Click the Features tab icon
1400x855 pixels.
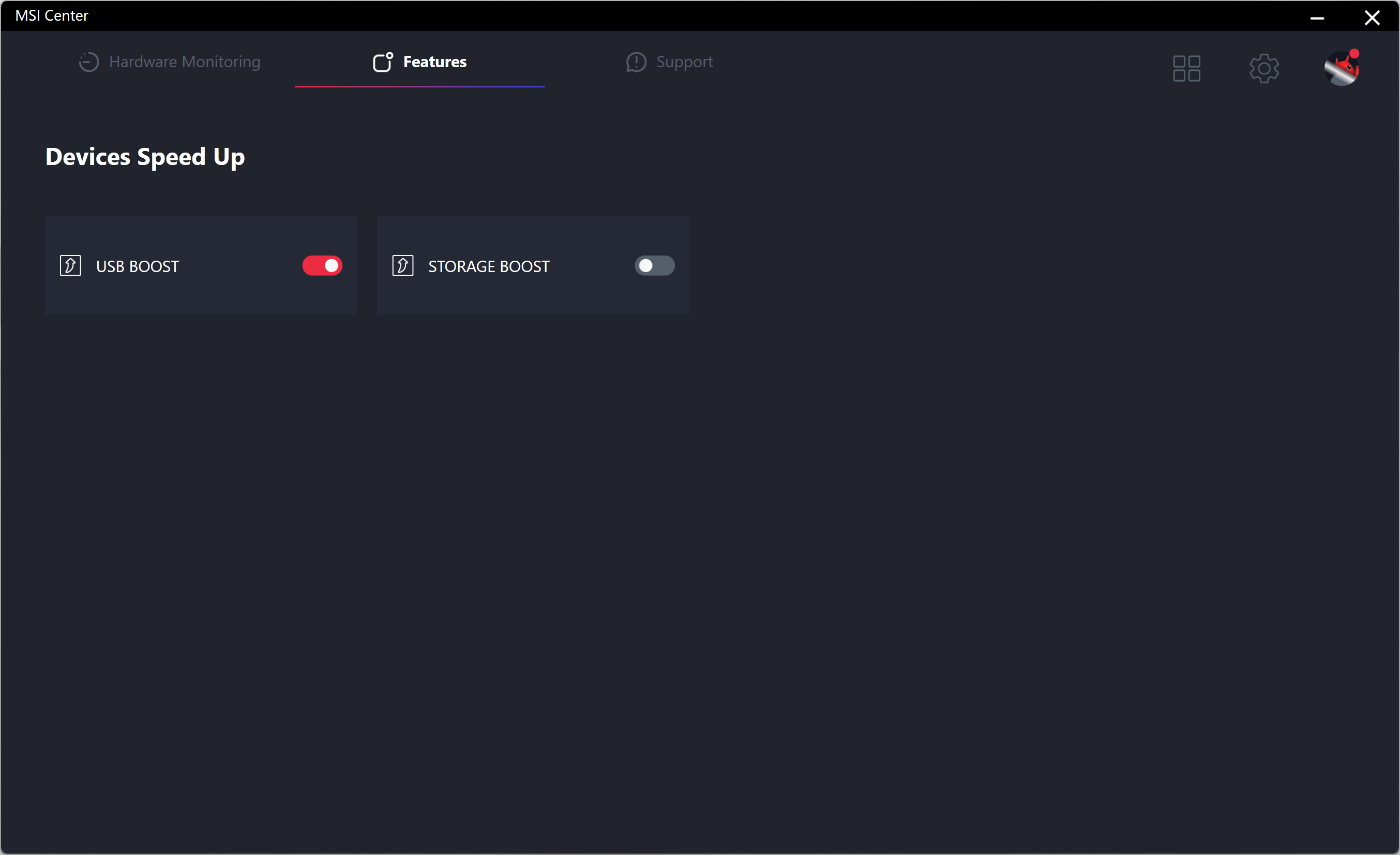[382, 62]
